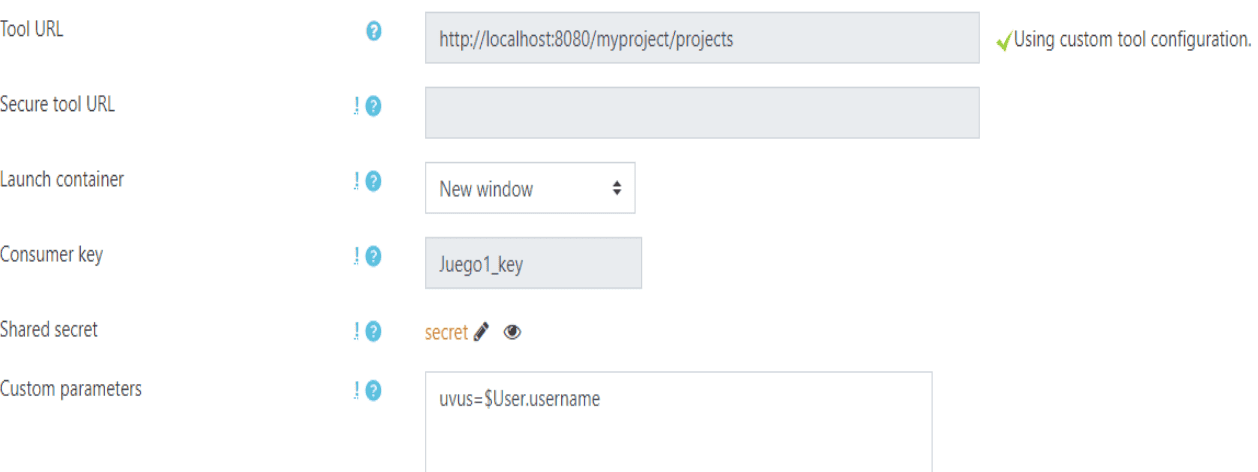This screenshot has height=472, width=1258.
Task: View help for Shared secret
Action: click(373, 330)
